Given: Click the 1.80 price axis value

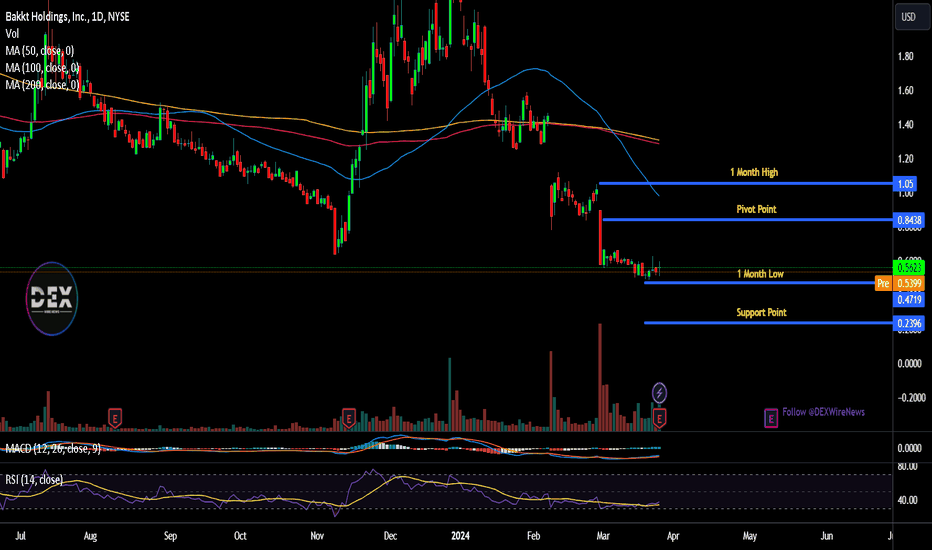Looking at the screenshot, I should click(906, 56).
